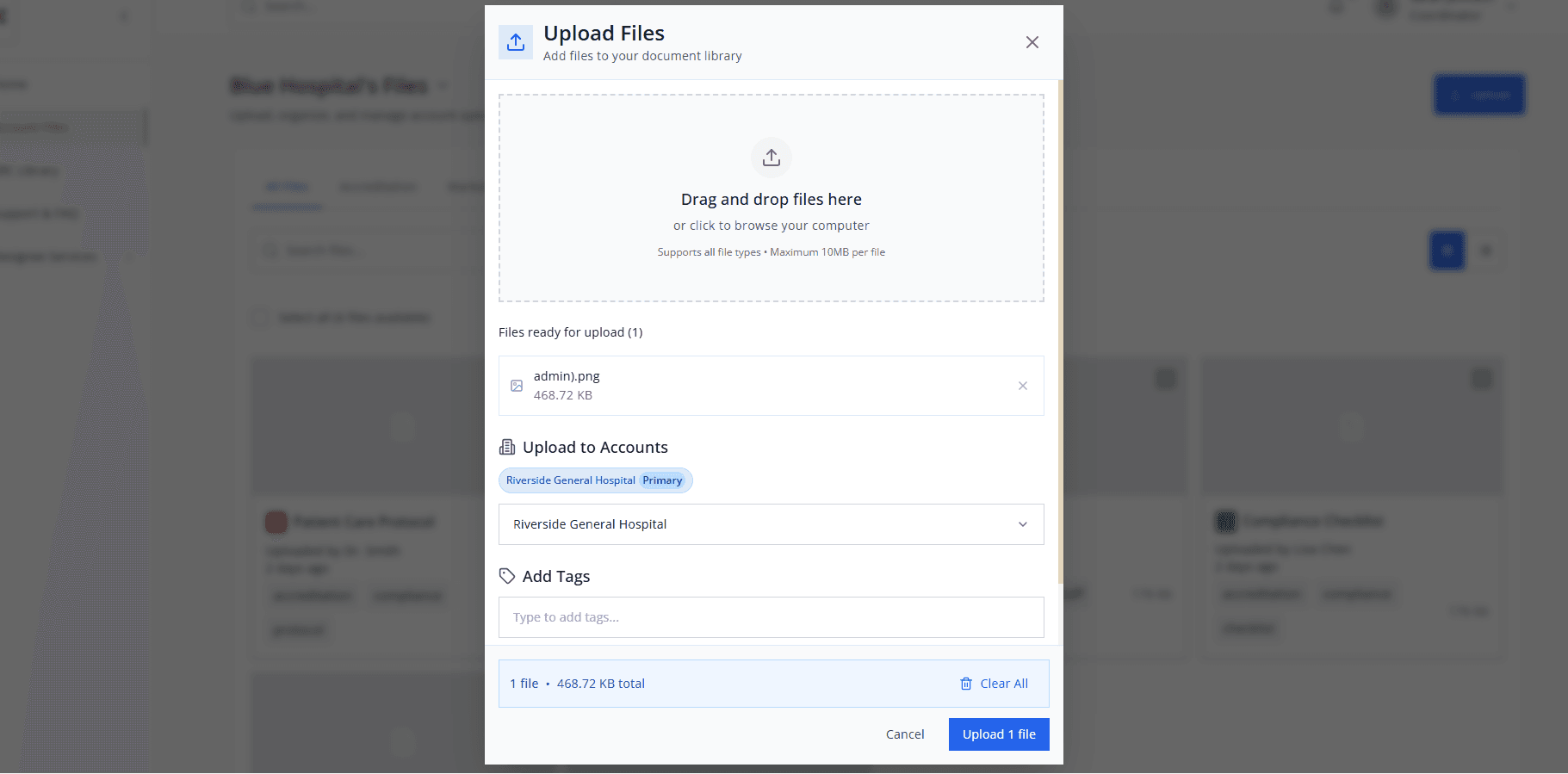Expand the Blue Hospital's Files title chevron

(x=443, y=85)
